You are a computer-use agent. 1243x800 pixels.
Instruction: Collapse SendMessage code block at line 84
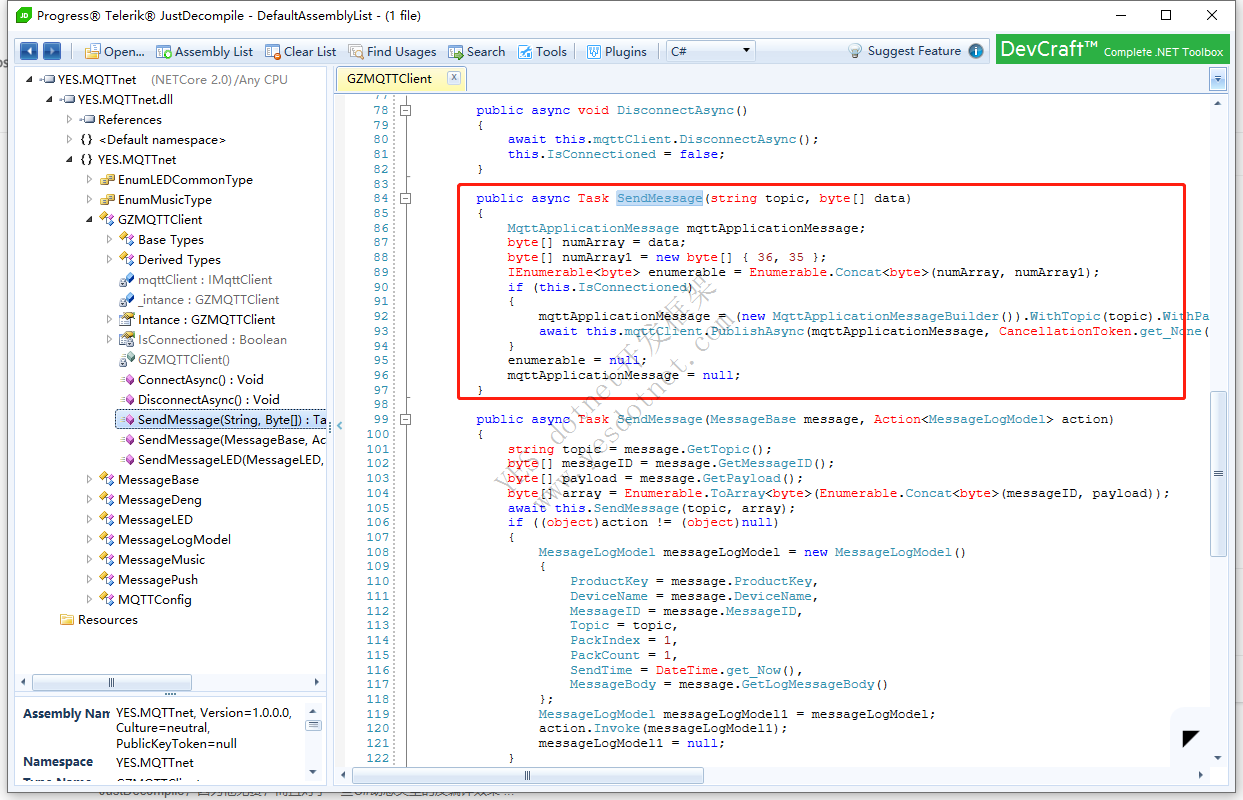(x=405, y=198)
